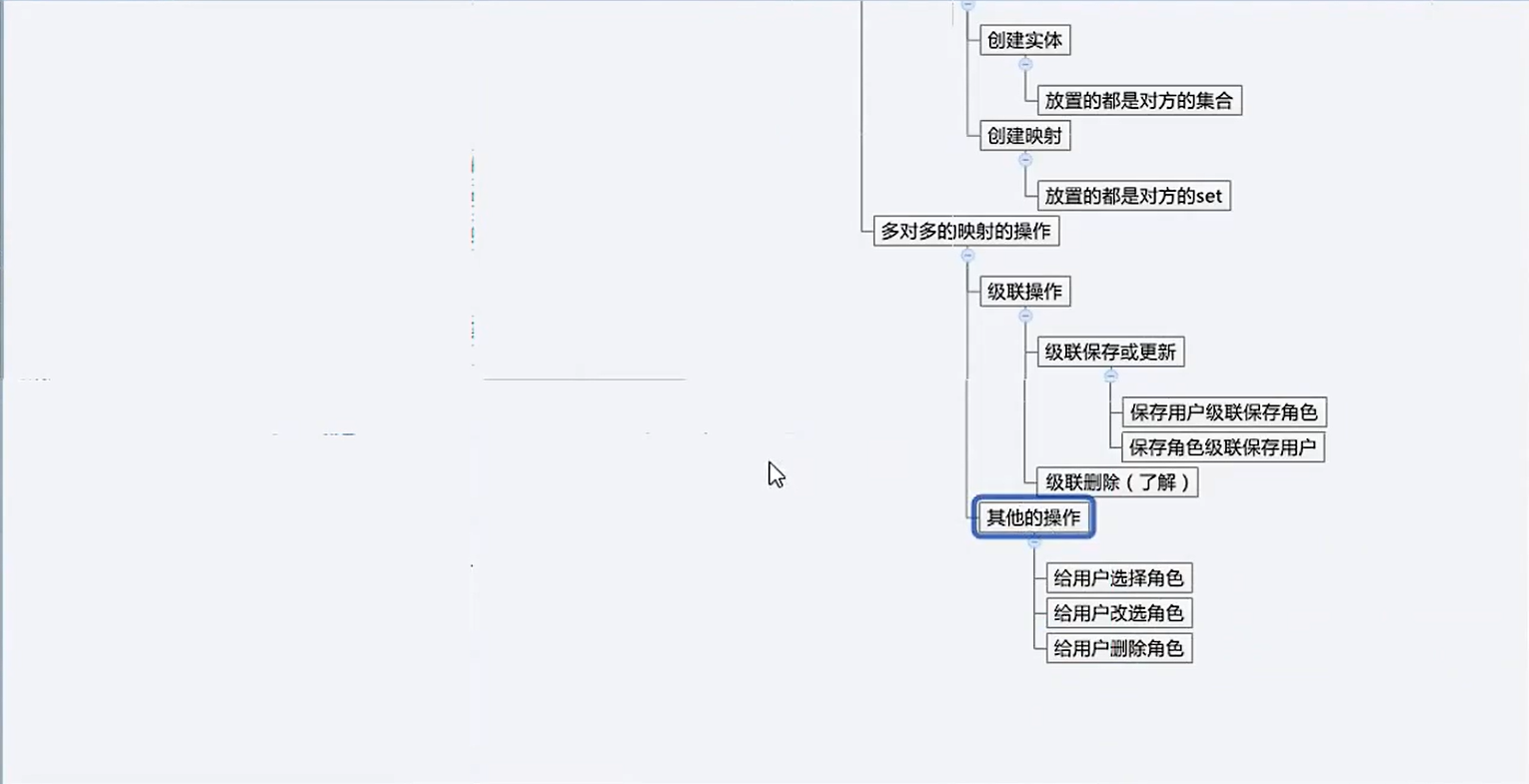Collapse the 创建映射 node's children
The width and height of the screenshot is (1529, 784).
point(1025,160)
